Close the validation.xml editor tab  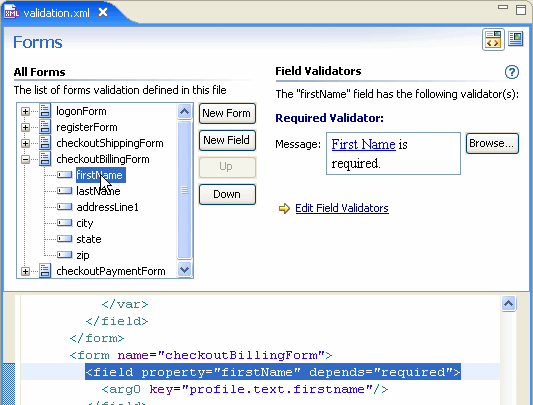click(103, 13)
